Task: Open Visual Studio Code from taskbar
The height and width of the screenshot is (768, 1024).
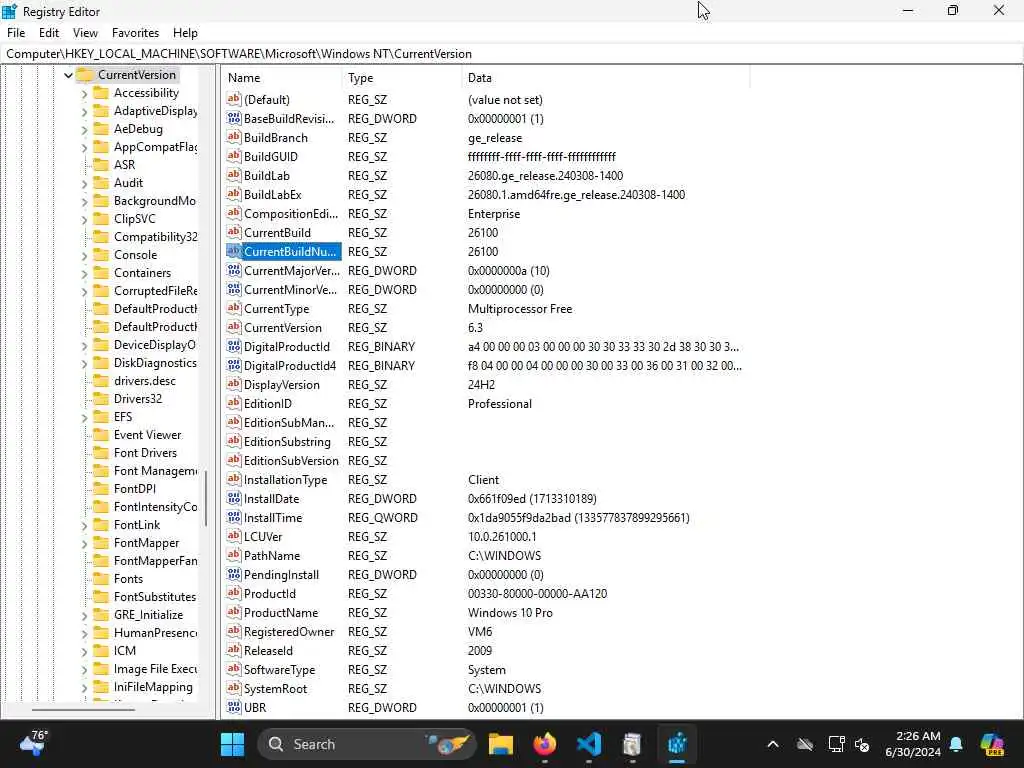Action: [588, 744]
